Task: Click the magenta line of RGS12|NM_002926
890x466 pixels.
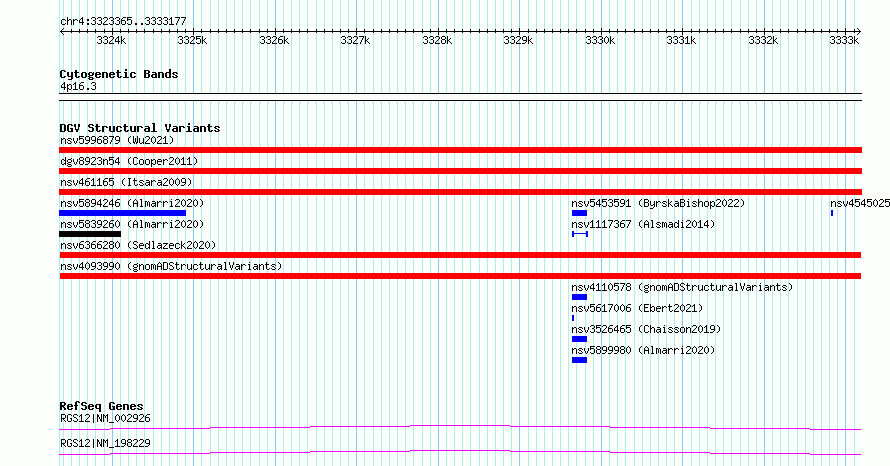Action: point(460,427)
